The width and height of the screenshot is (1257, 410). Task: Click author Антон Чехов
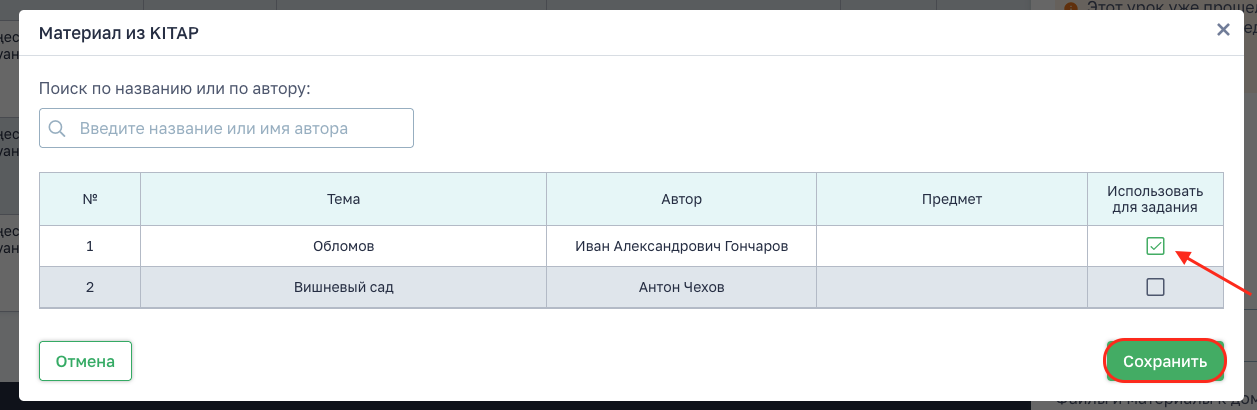click(681, 288)
